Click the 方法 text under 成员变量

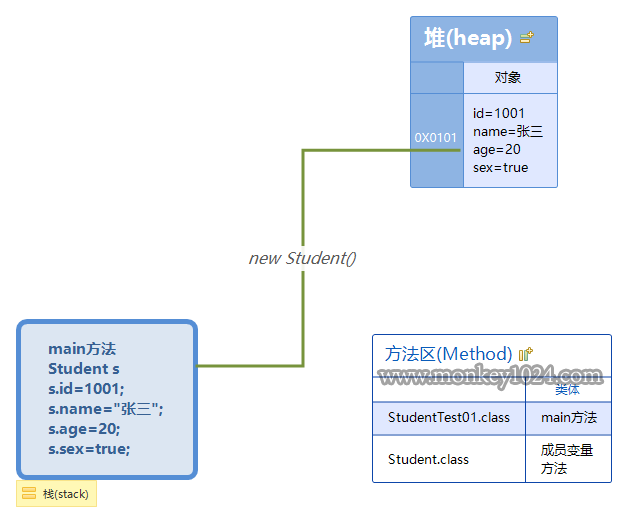(x=554, y=468)
